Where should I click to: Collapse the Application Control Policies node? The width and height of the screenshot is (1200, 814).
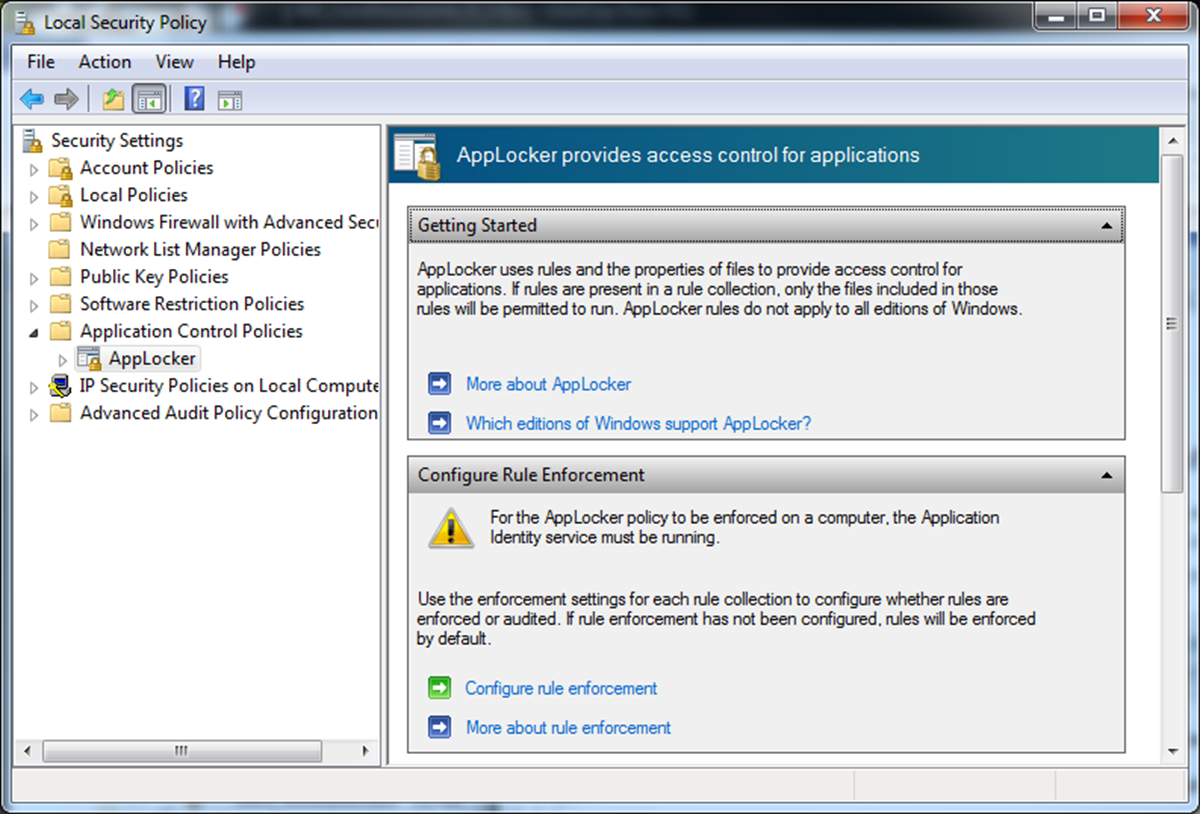point(35,332)
